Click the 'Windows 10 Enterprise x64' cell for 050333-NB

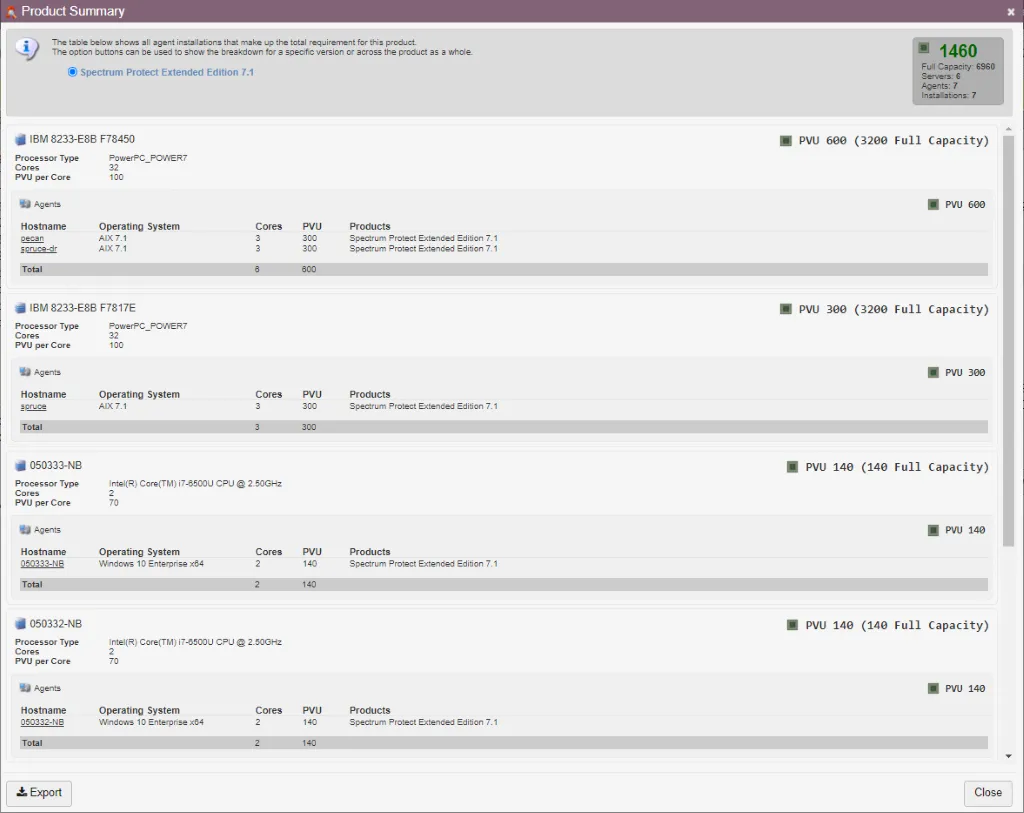pyautogui.click(x=151, y=564)
